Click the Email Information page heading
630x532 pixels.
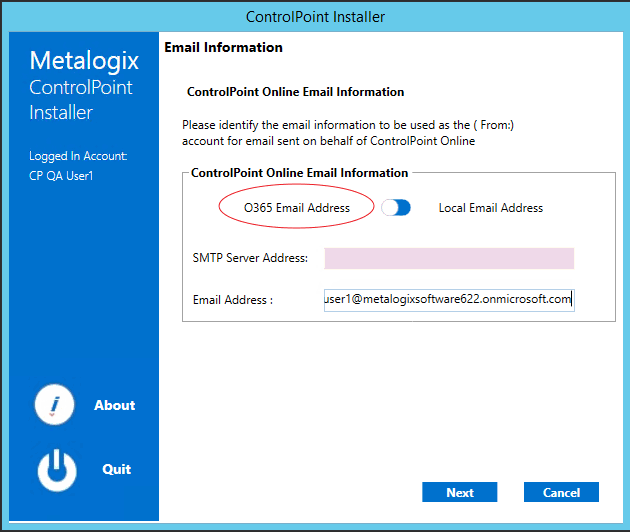pos(223,47)
